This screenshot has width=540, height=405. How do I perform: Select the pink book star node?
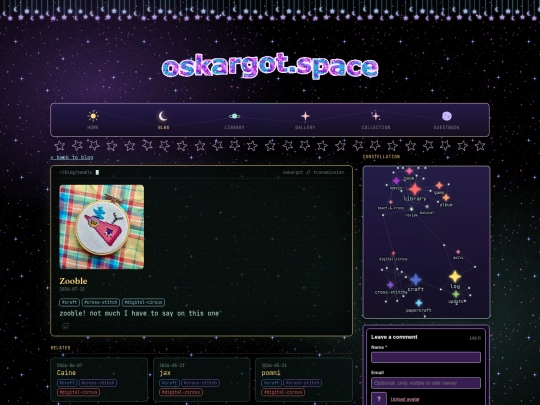click(x=409, y=171)
